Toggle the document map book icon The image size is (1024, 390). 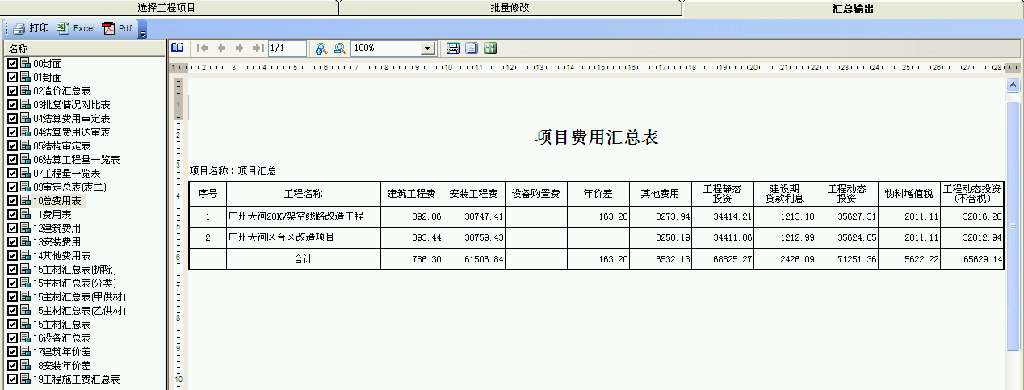click(177, 48)
